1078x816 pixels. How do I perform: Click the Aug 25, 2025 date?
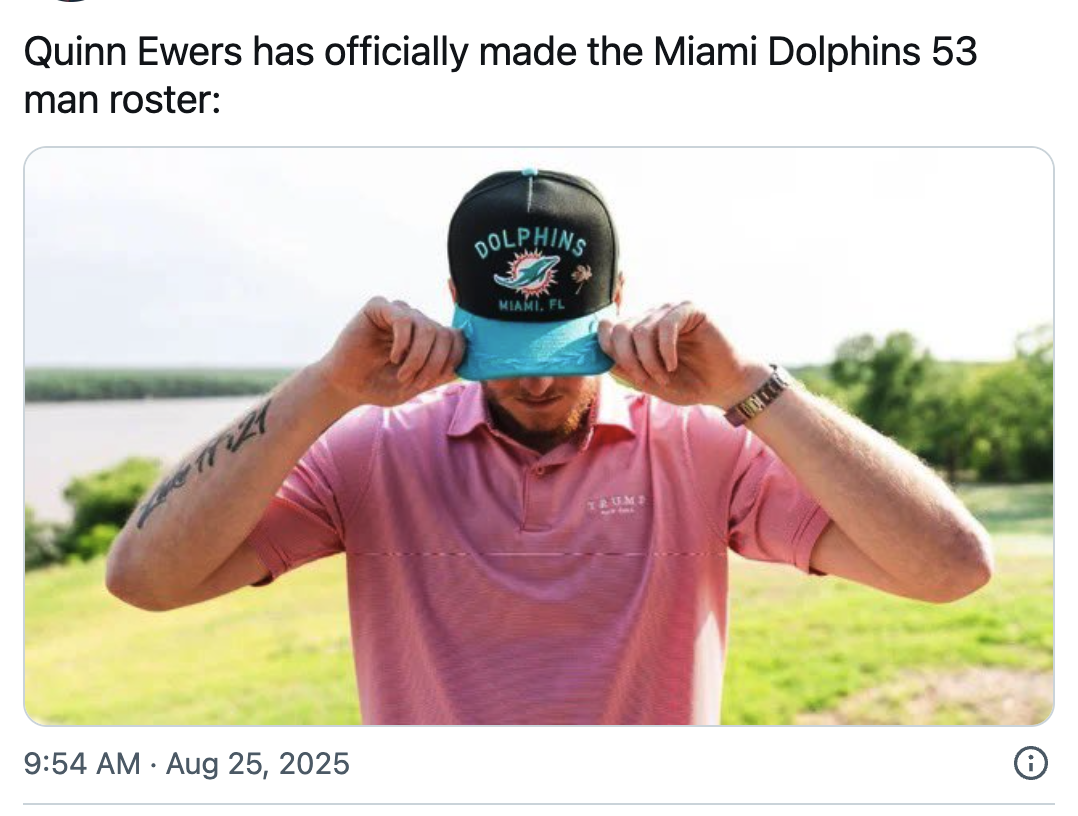point(258,764)
